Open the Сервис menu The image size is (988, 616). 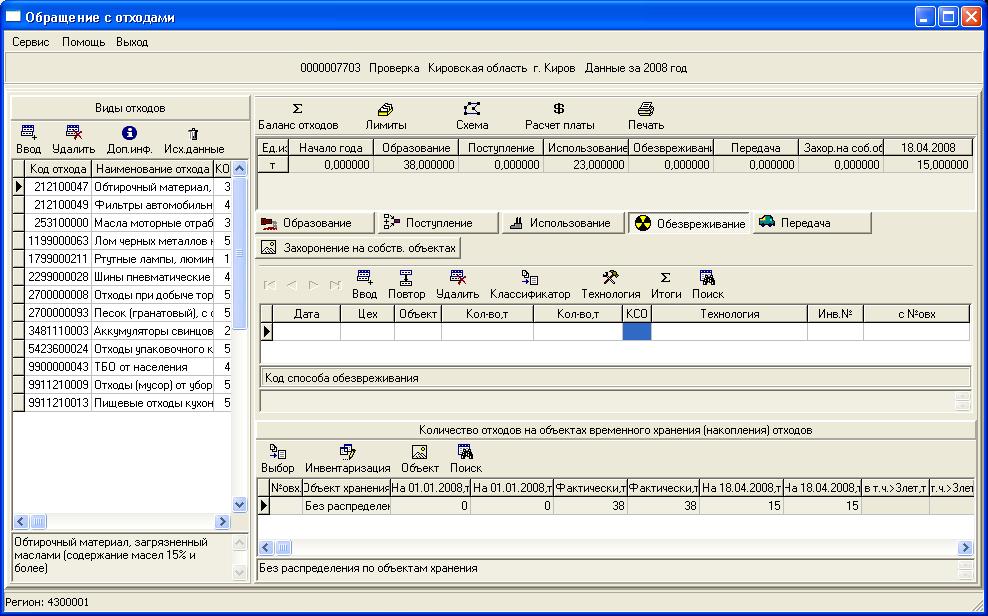coord(30,42)
